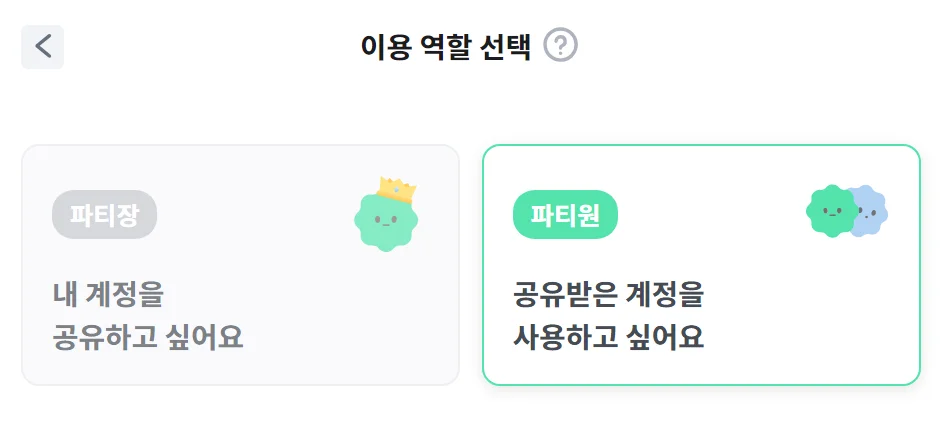940x441 pixels.
Task: Click the green mascot in the 파티원 card
Action: coord(830,211)
